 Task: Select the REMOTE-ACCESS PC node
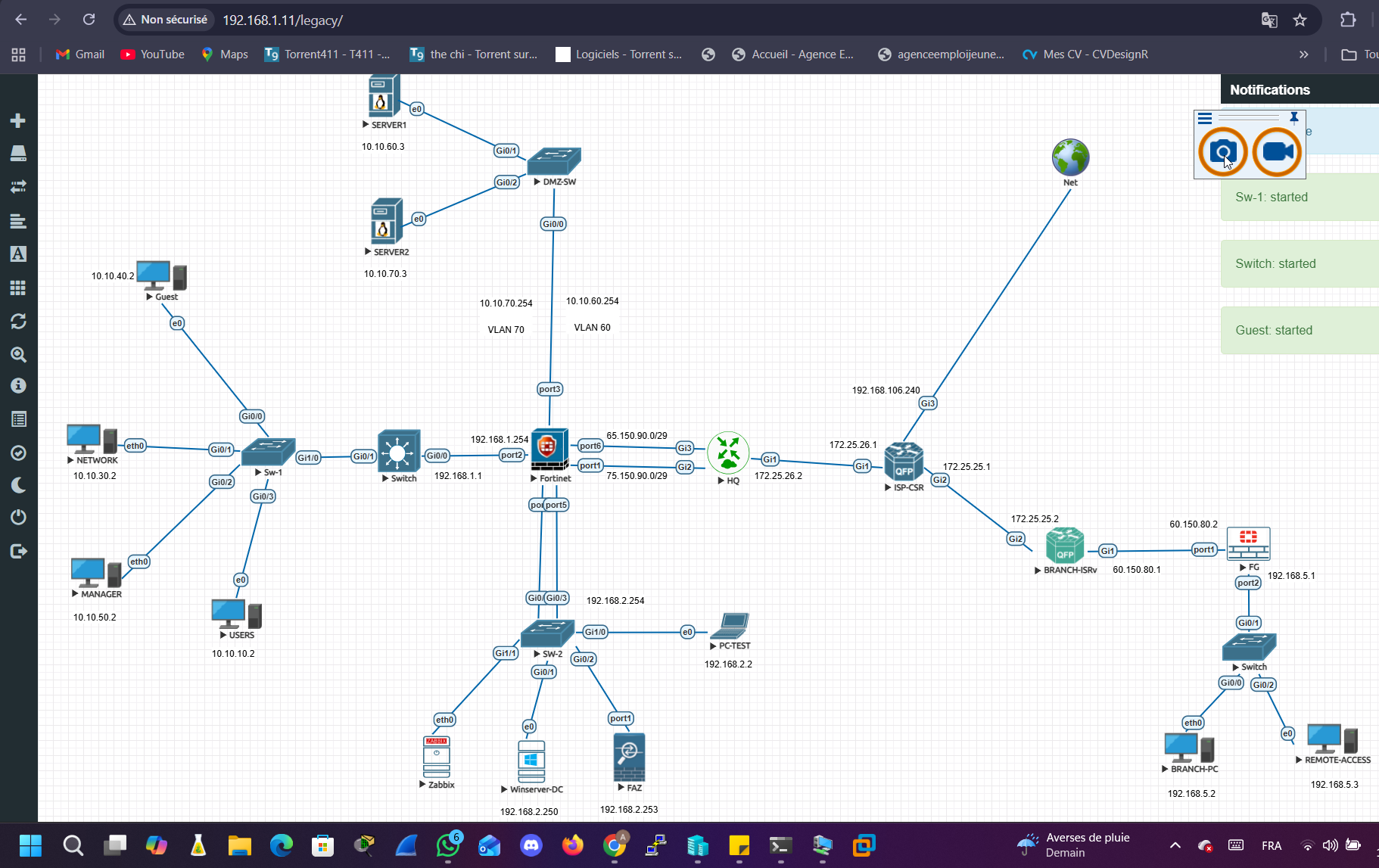point(1332,739)
